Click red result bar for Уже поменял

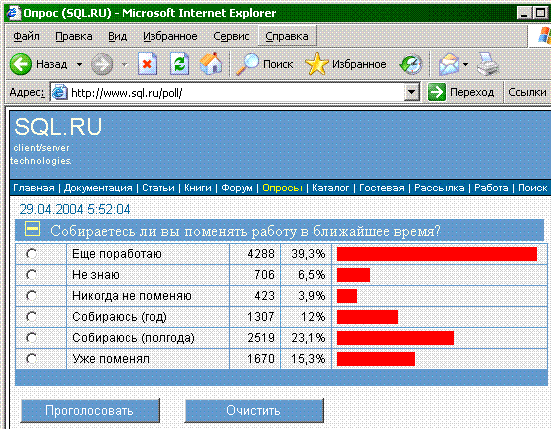click(x=376, y=359)
